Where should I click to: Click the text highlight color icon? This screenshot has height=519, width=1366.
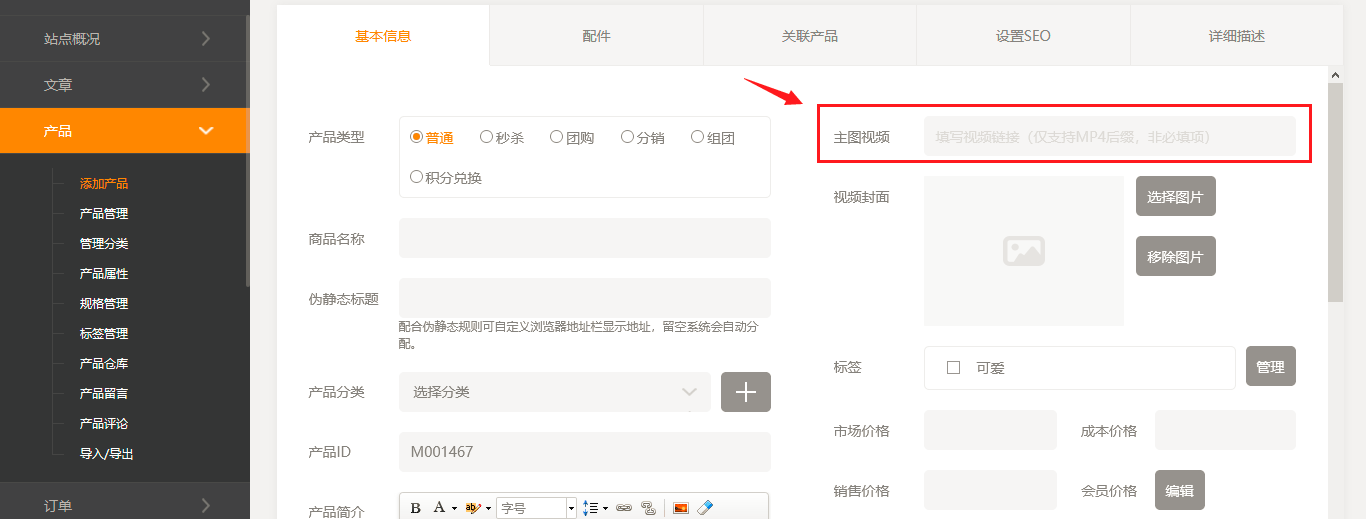[x=473, y=508]
